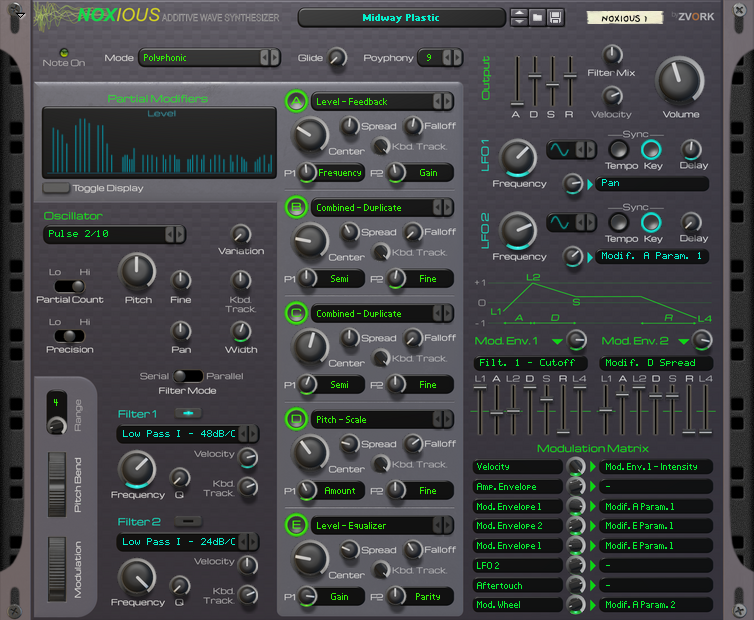Click the Oscillator Pitch knob

point(137,272)
